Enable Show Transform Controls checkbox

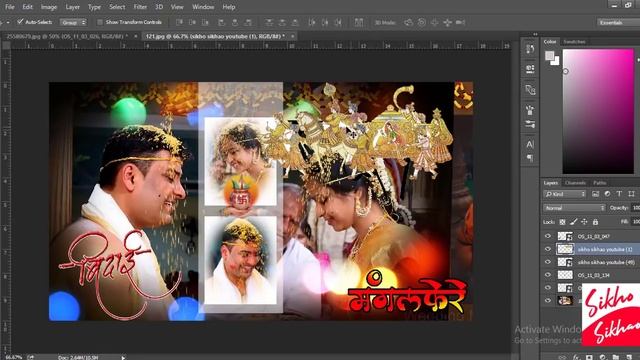coord(100,22)
